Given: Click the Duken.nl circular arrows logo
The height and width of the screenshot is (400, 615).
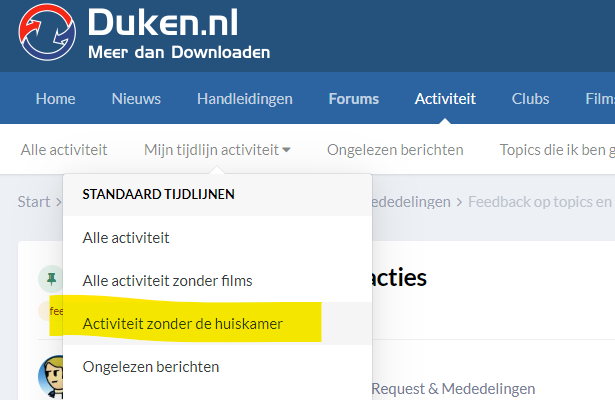Looking at the screenshot, I should (x=47, y=33).
